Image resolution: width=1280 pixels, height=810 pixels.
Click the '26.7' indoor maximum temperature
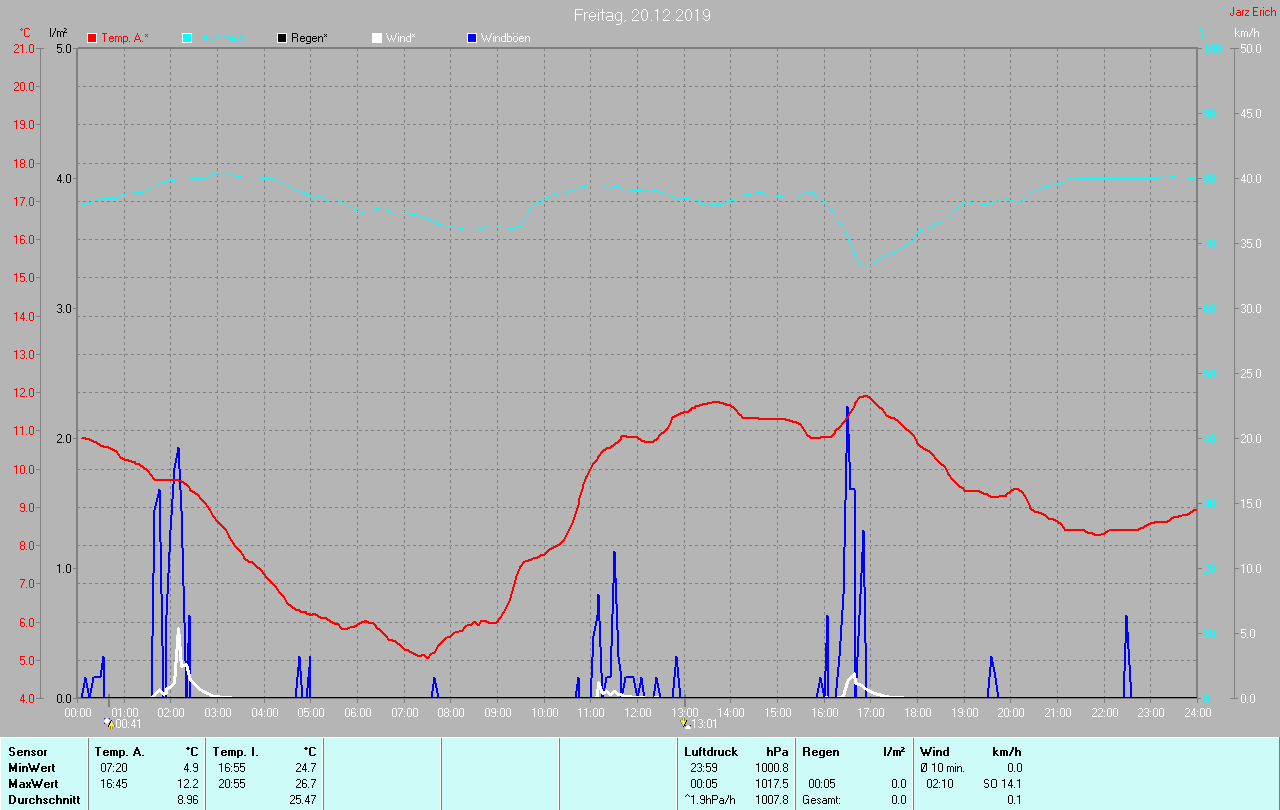click(x=305, y=784)
